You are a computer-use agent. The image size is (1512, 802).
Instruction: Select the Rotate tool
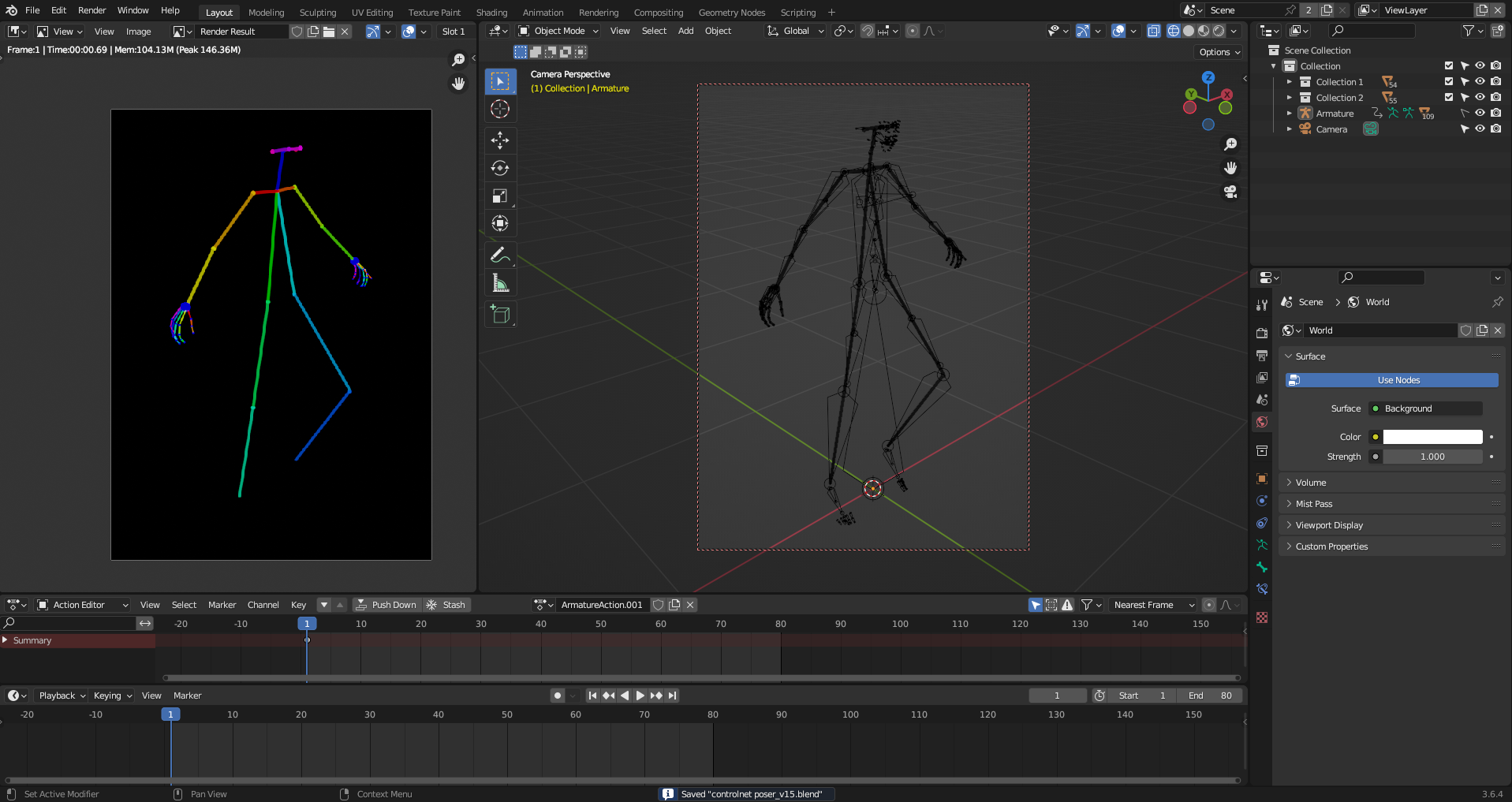tap(500, 168)
